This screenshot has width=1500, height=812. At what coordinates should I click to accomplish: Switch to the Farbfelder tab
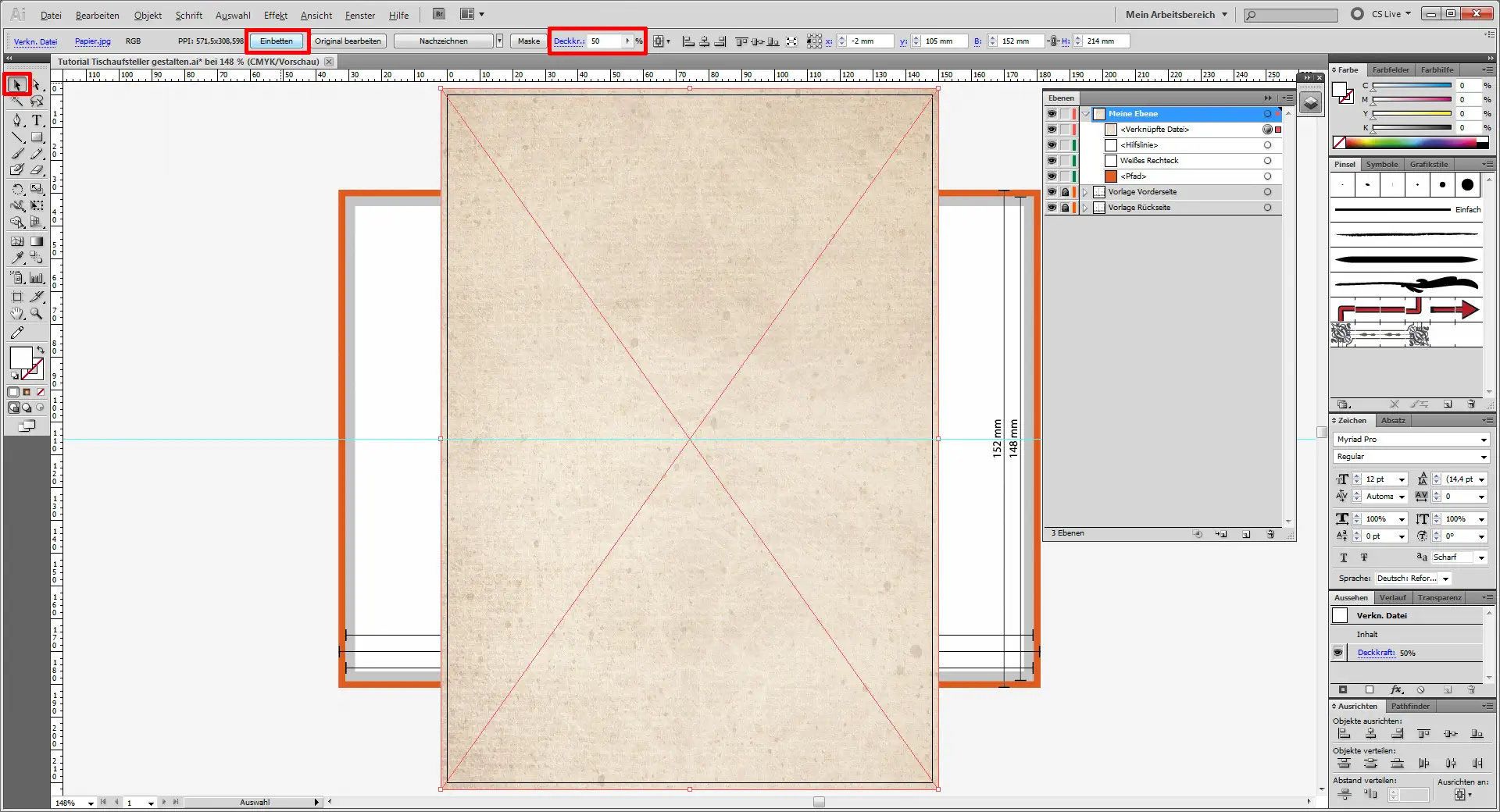[1391, 70]
